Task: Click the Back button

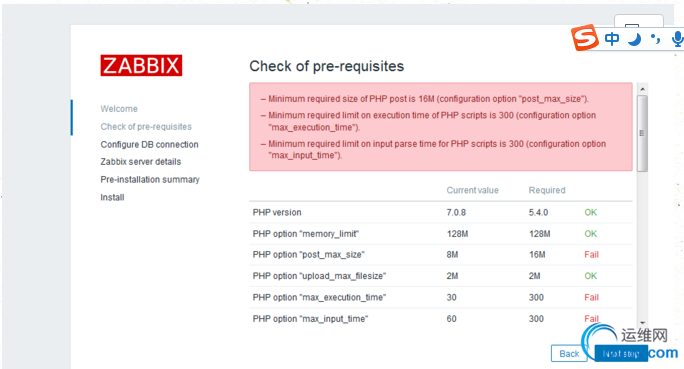Action: pos(569,353)
